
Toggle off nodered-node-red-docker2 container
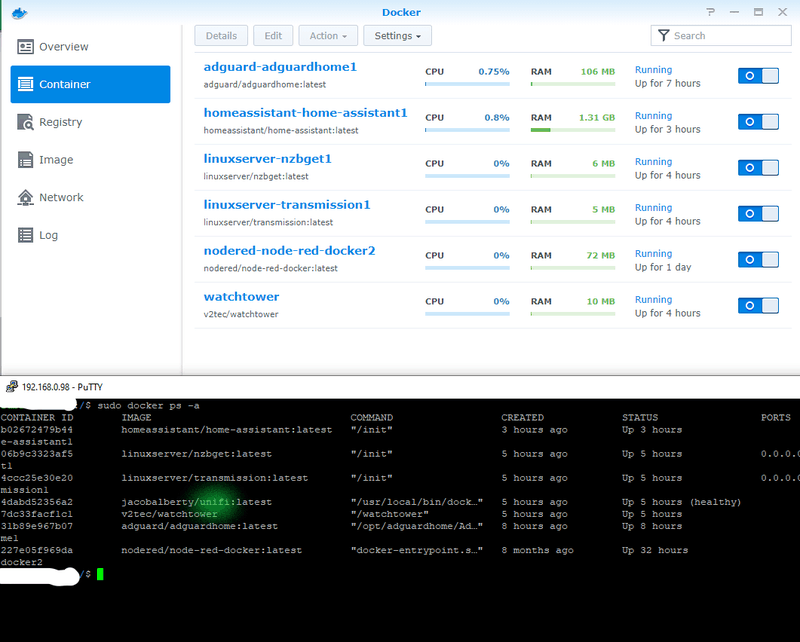758,259
